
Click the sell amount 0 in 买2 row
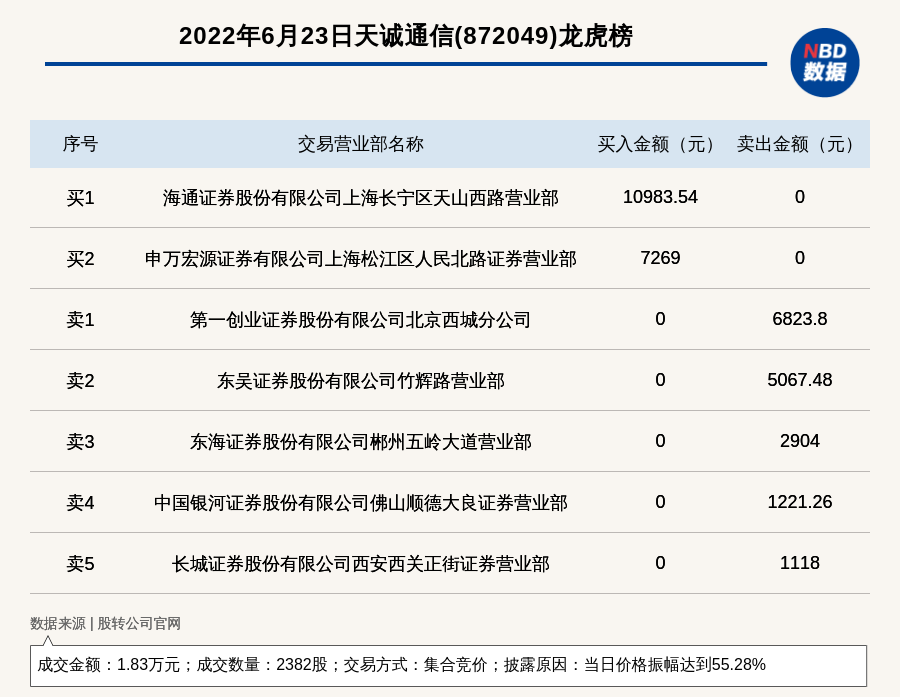[x=800, y=258]
